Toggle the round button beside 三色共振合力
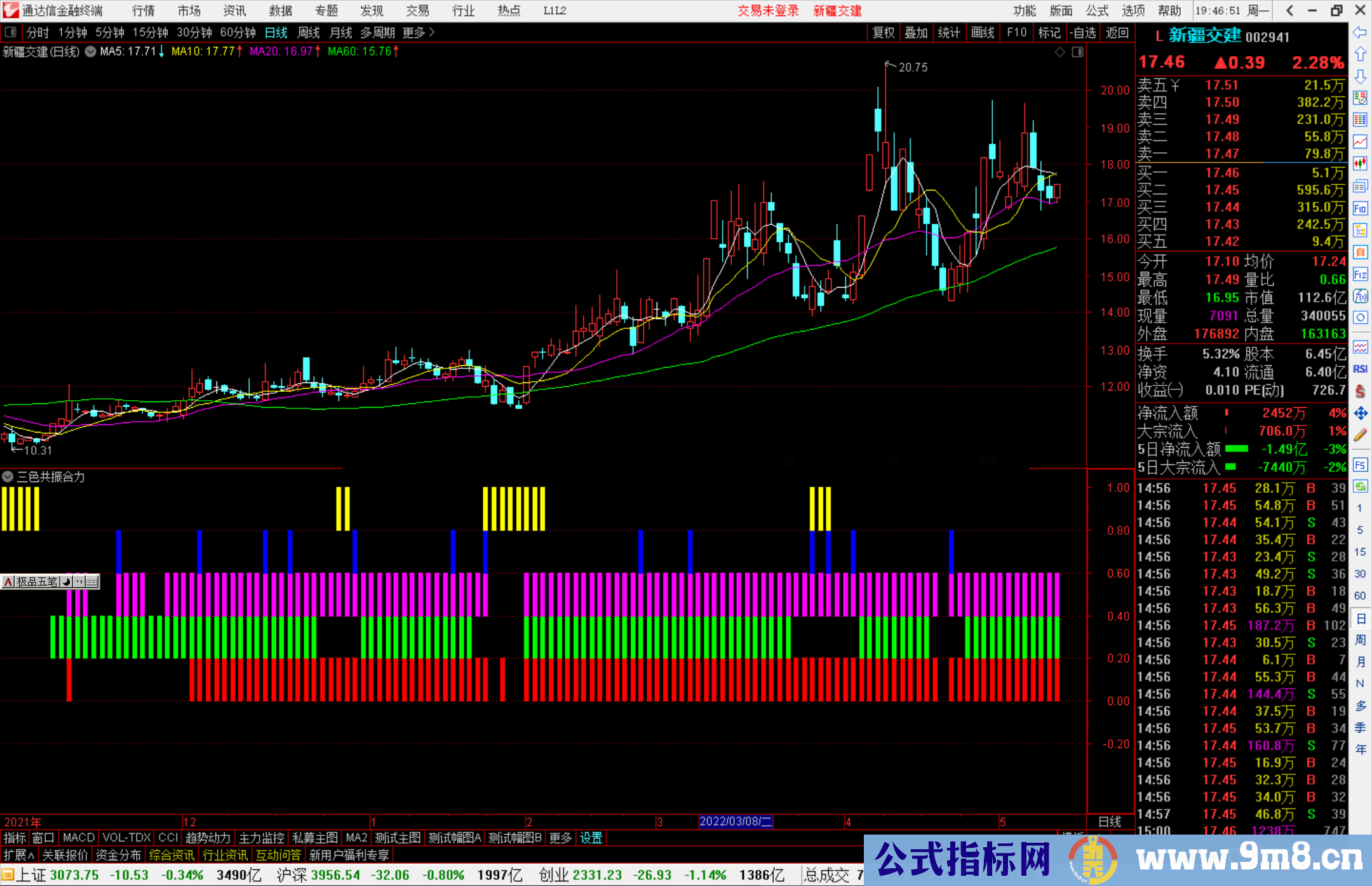 [x=8, y=476]
